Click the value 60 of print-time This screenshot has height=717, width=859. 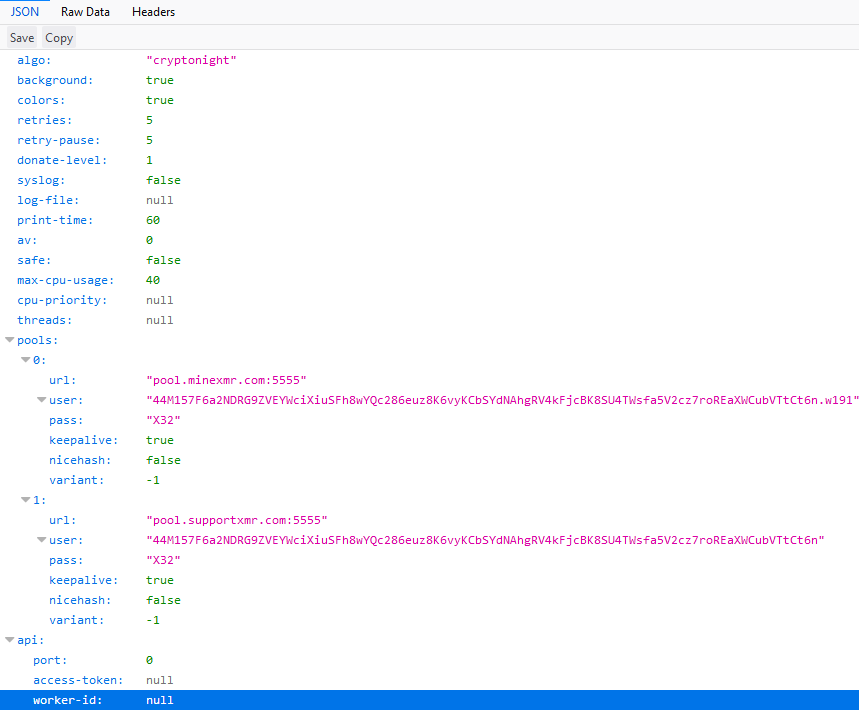tap(153, 220)
